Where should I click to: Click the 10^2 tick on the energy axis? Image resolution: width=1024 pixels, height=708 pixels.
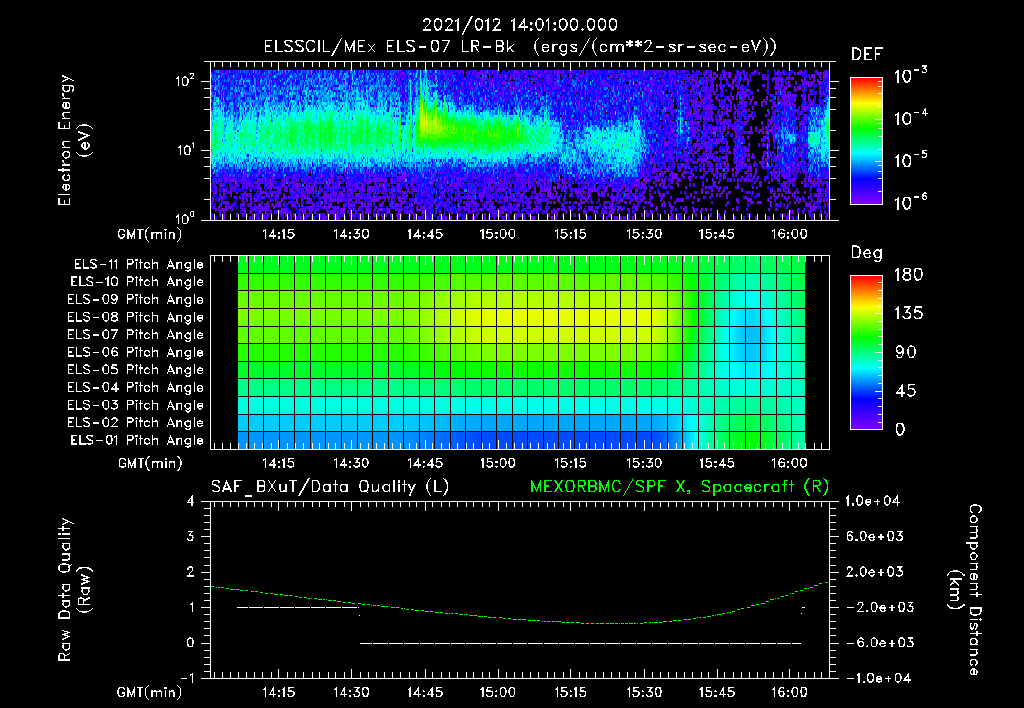(x=186, y=80)
